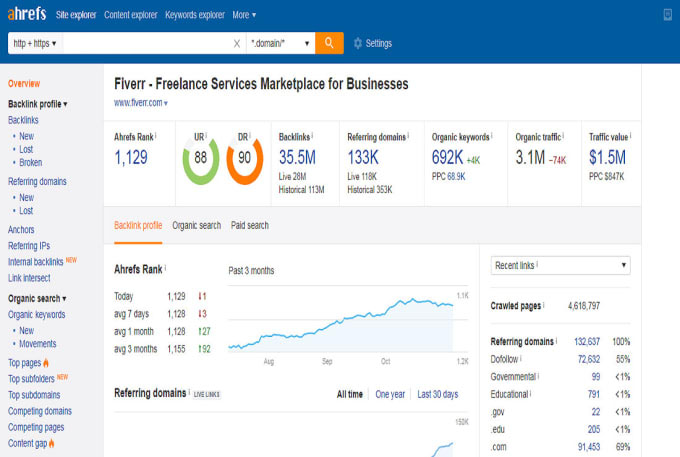
Task: Select the One year range option
Action: 389,394
